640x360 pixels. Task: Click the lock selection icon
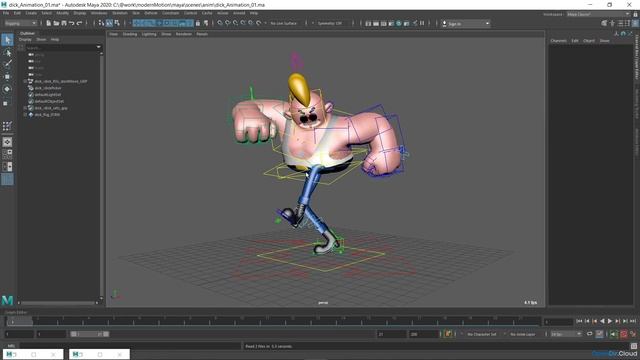pyautogui.click(x=198, y=23)
